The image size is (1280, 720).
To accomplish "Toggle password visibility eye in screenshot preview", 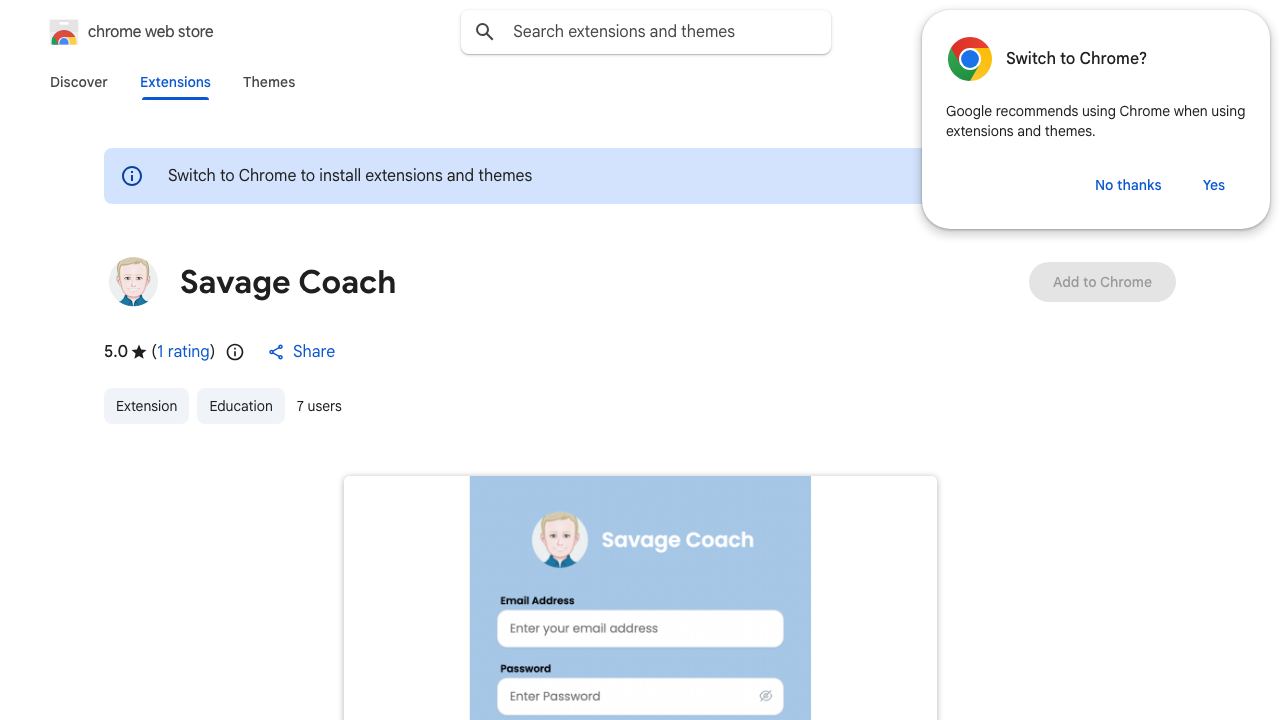I will pyautogui.click(x=765, y=696).
